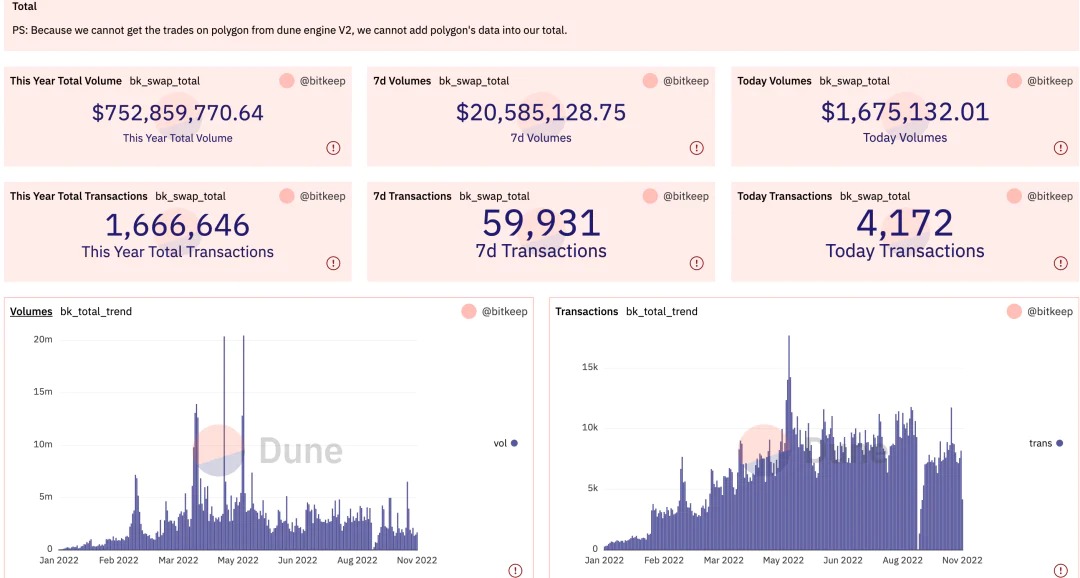Click warning icon below Volumes chart
The image size is (1080, 578).
(515, 570)
